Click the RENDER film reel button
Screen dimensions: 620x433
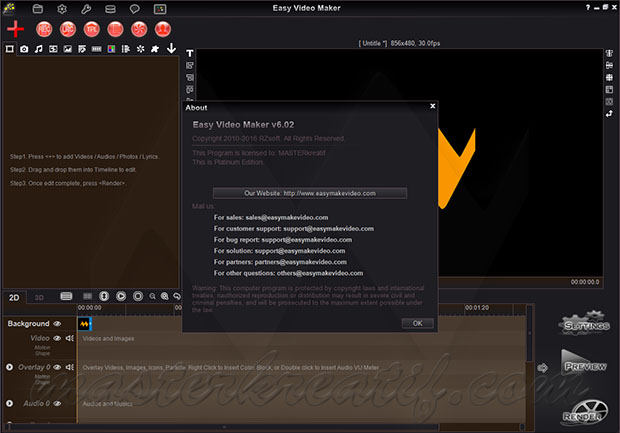point(584,412)
